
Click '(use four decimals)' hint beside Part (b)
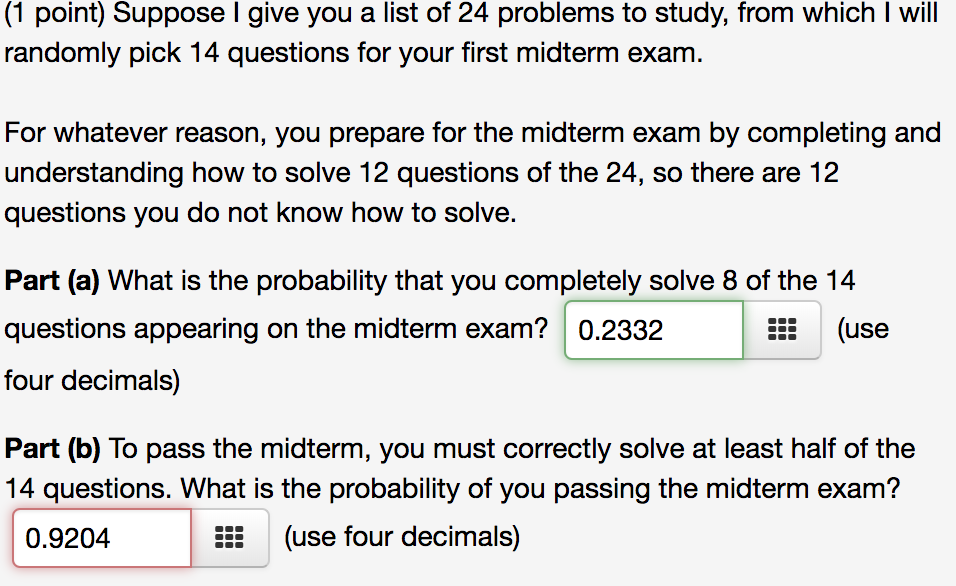tap(402, 537)
